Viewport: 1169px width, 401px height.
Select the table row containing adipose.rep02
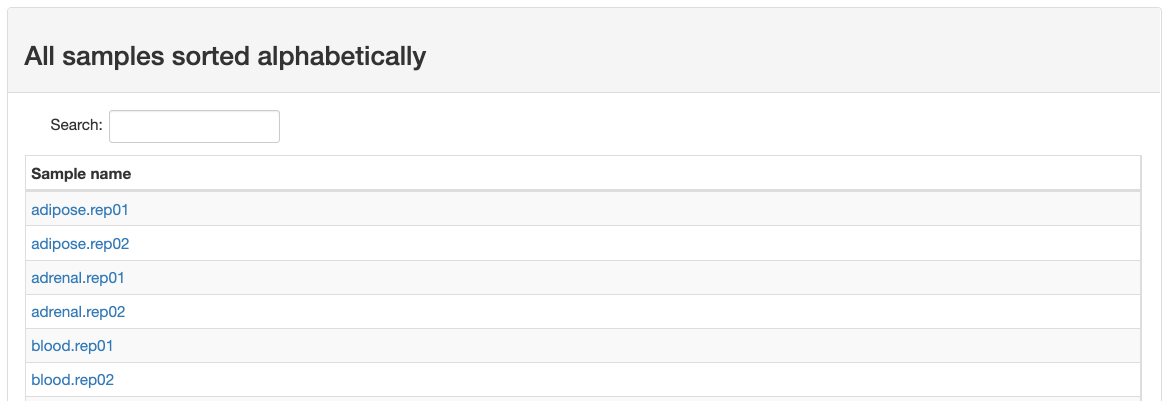pos(600,244)
